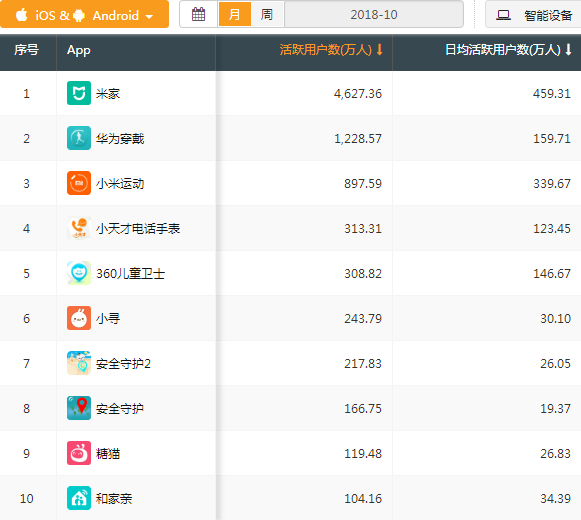
Task: Click rank number 1 in the 序号 column
Action: (x=26, y=93)
